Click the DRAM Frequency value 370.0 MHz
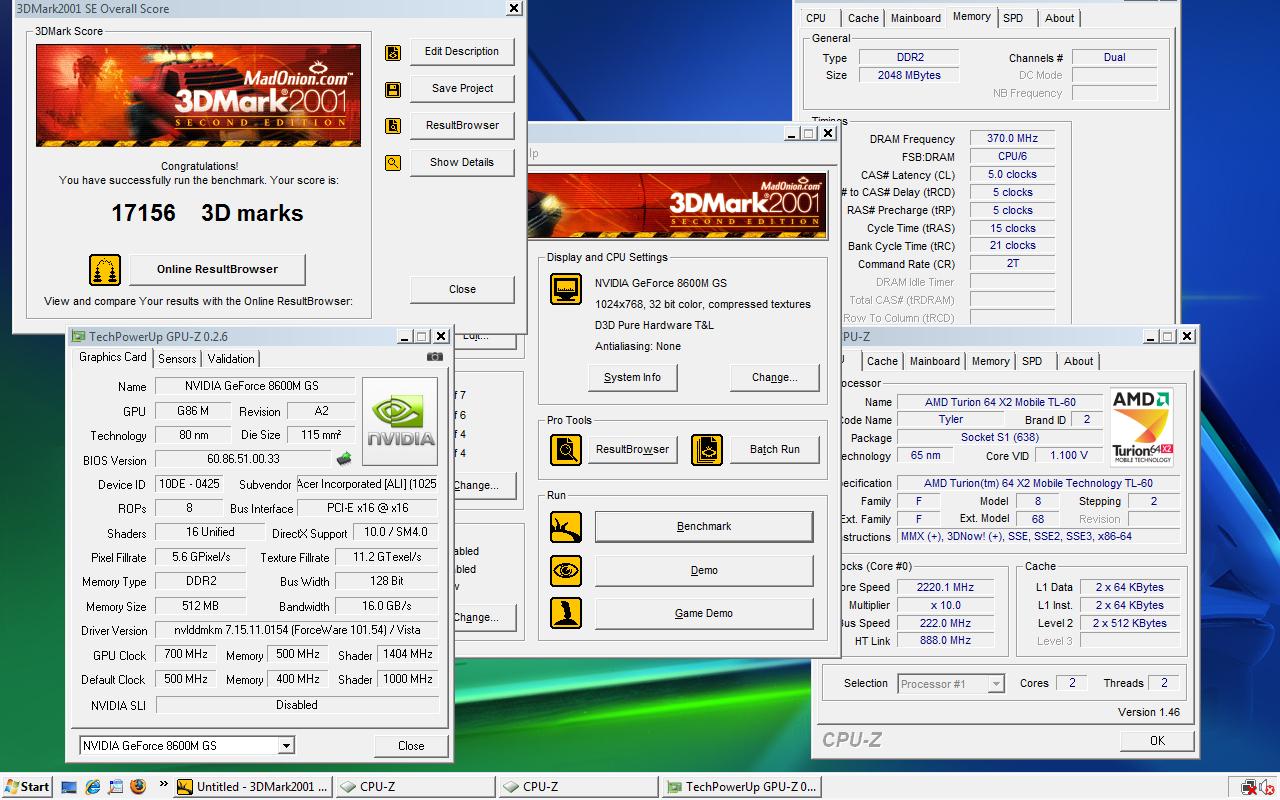The width and height of the screenshot is (1280, 800). point(1012,139)
